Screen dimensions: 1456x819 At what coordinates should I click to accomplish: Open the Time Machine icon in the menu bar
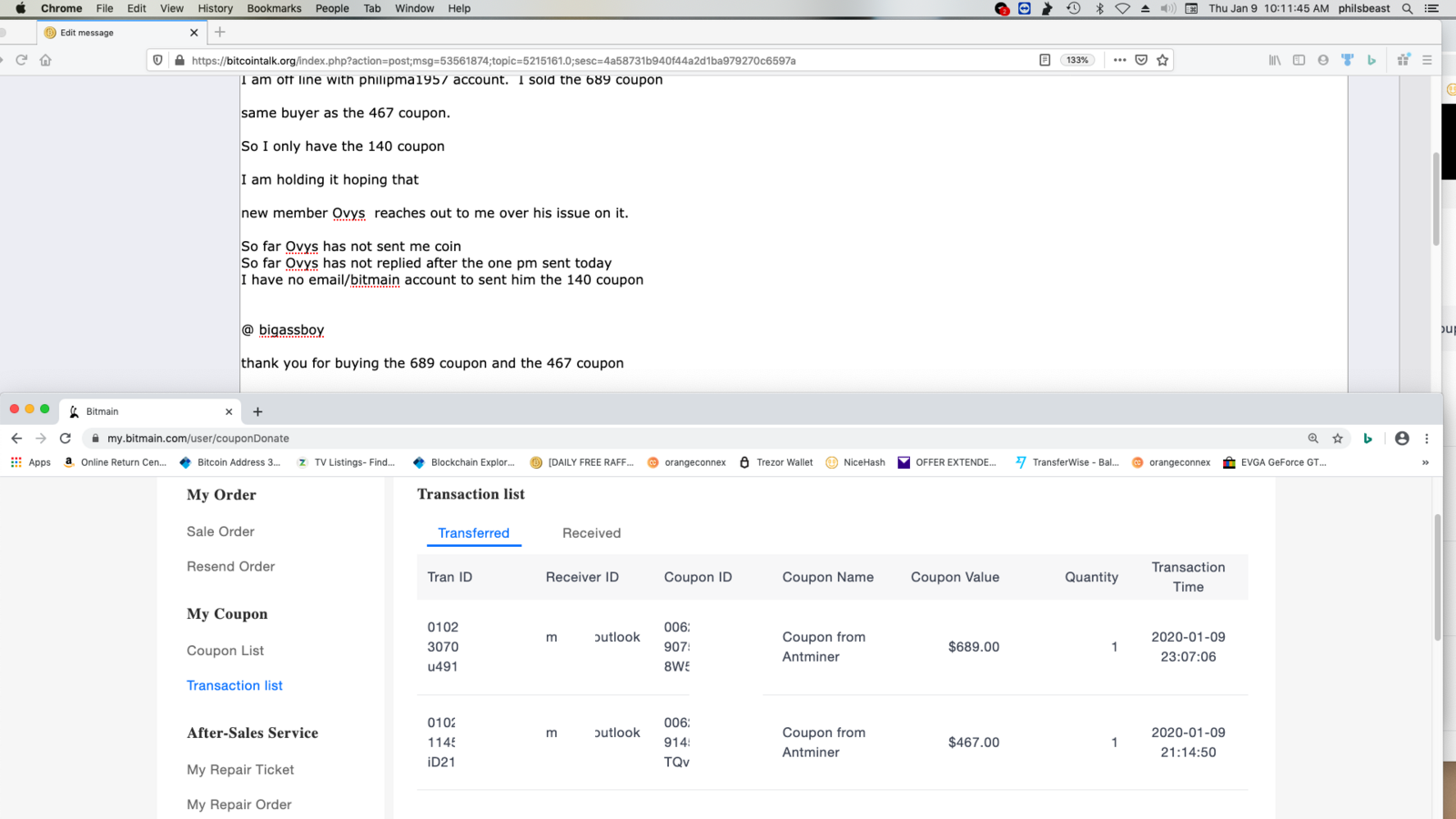tap(1074, 8)
